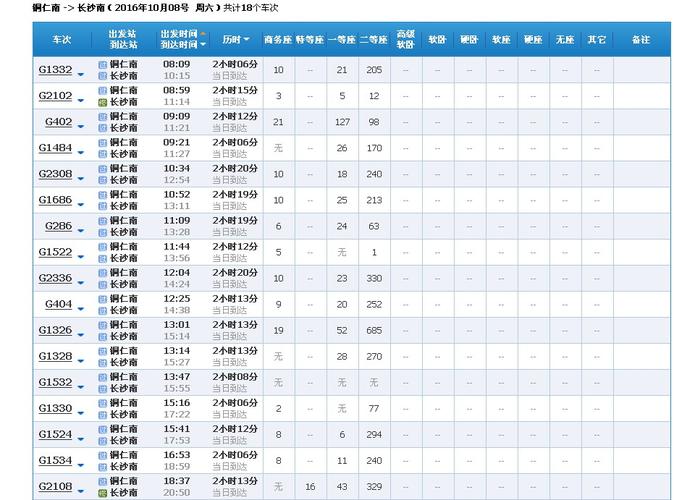Click departure station icon in G286 row
This screenshot has height=500, width=674.
(103, 221)
